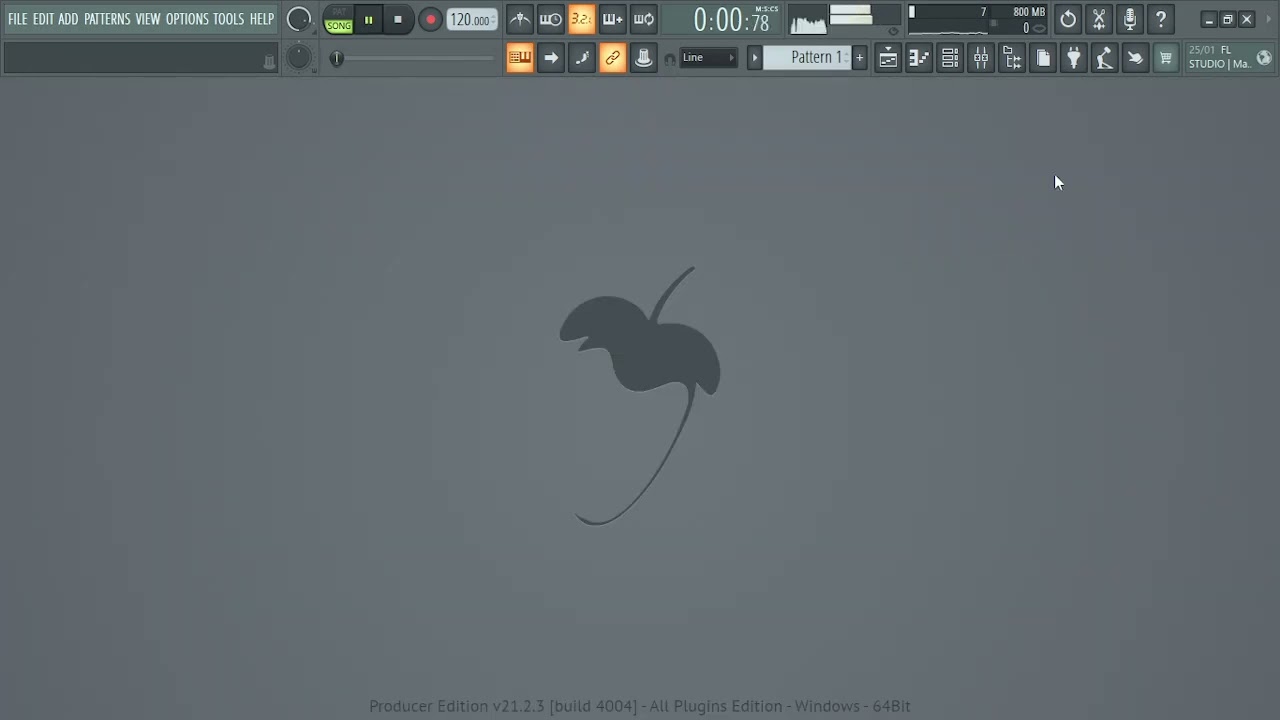
Task: Click the oscilloscope waveform display
Action: point(808,21)
